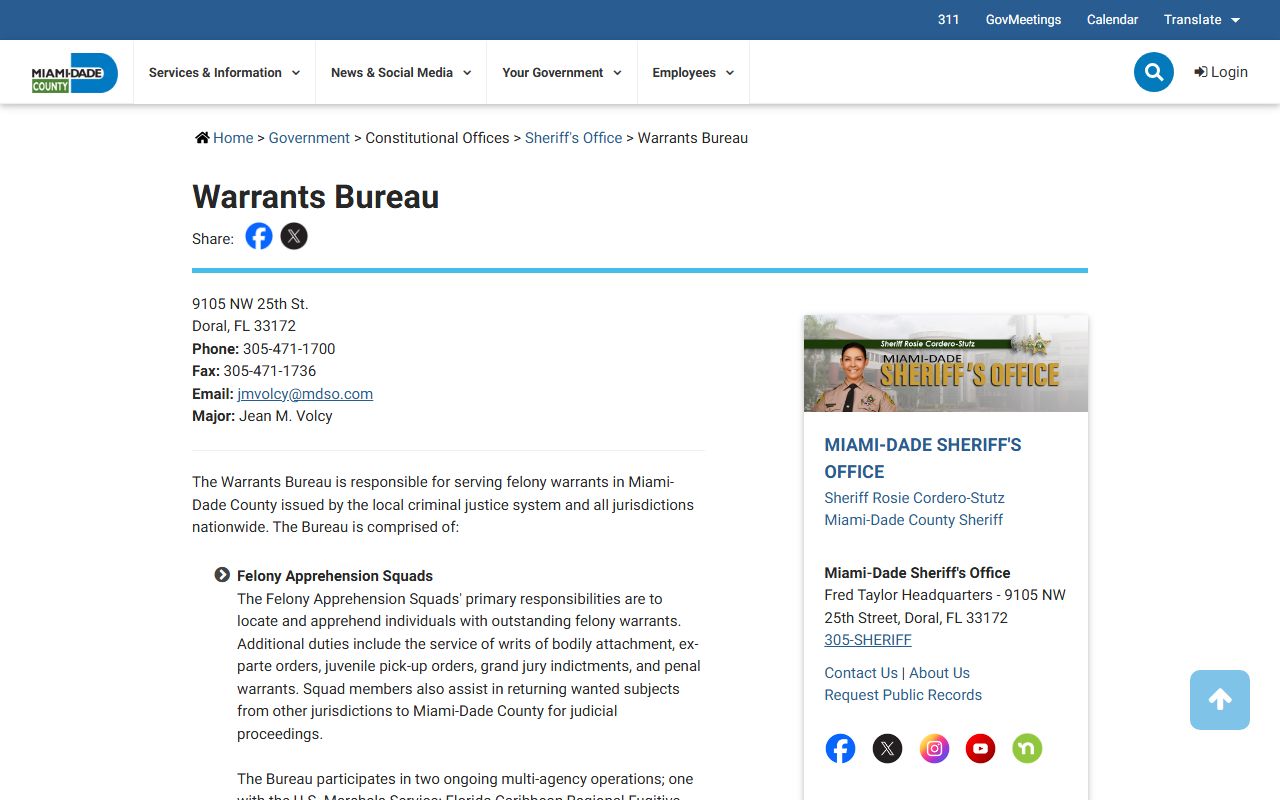Click the Login link
Viewport: 1280px width, 800px height.
click(x=1221, y=72)
